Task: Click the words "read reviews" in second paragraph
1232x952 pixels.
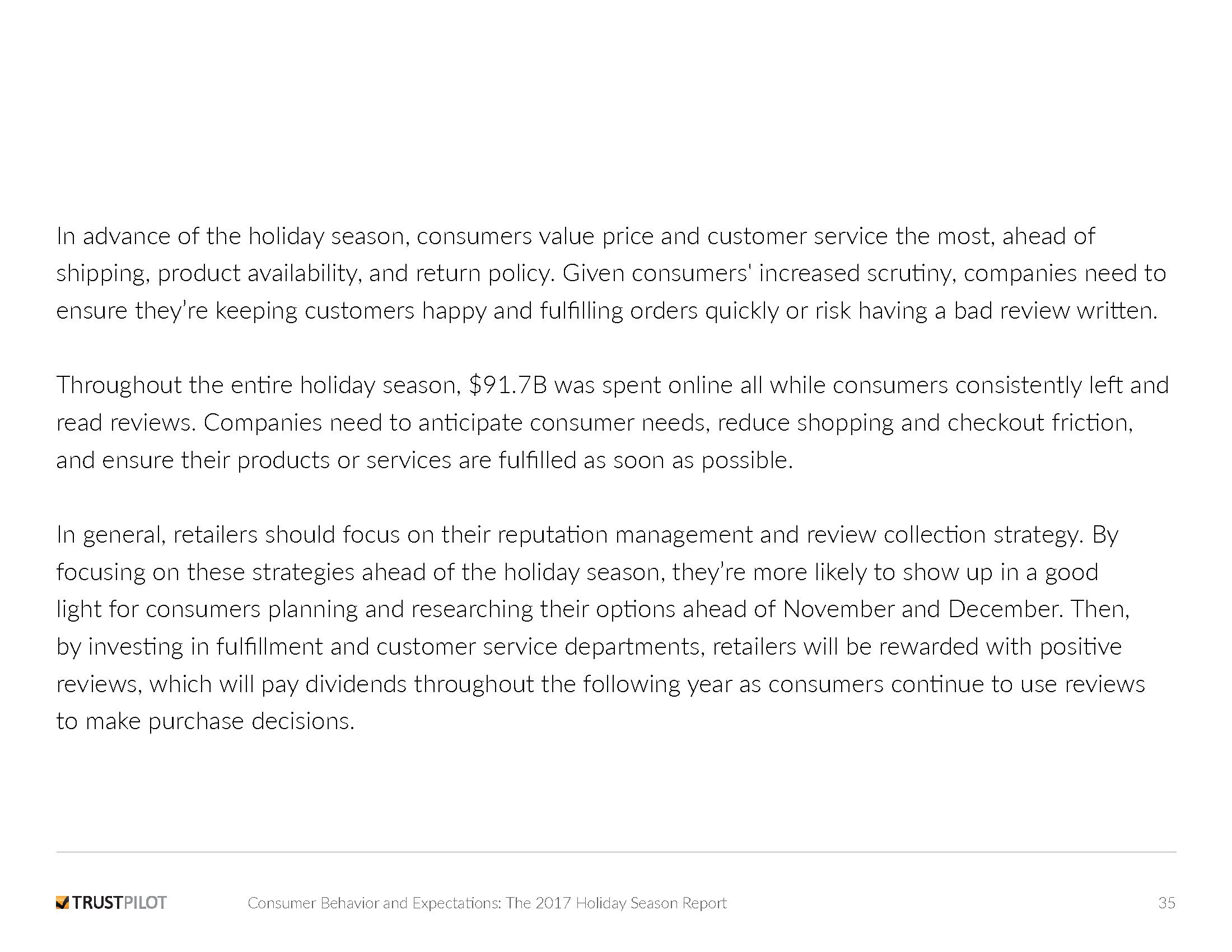Action: (126, 423)
